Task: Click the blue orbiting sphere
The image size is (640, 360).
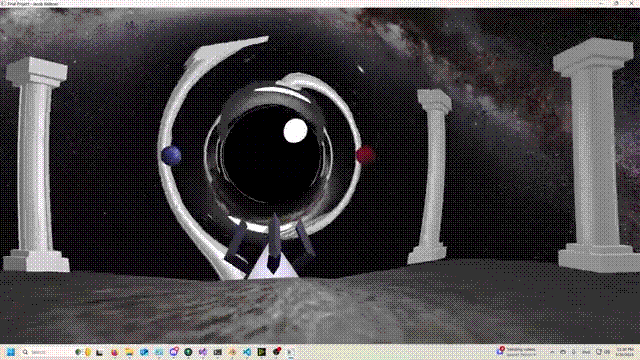Action: coord(171,155)
